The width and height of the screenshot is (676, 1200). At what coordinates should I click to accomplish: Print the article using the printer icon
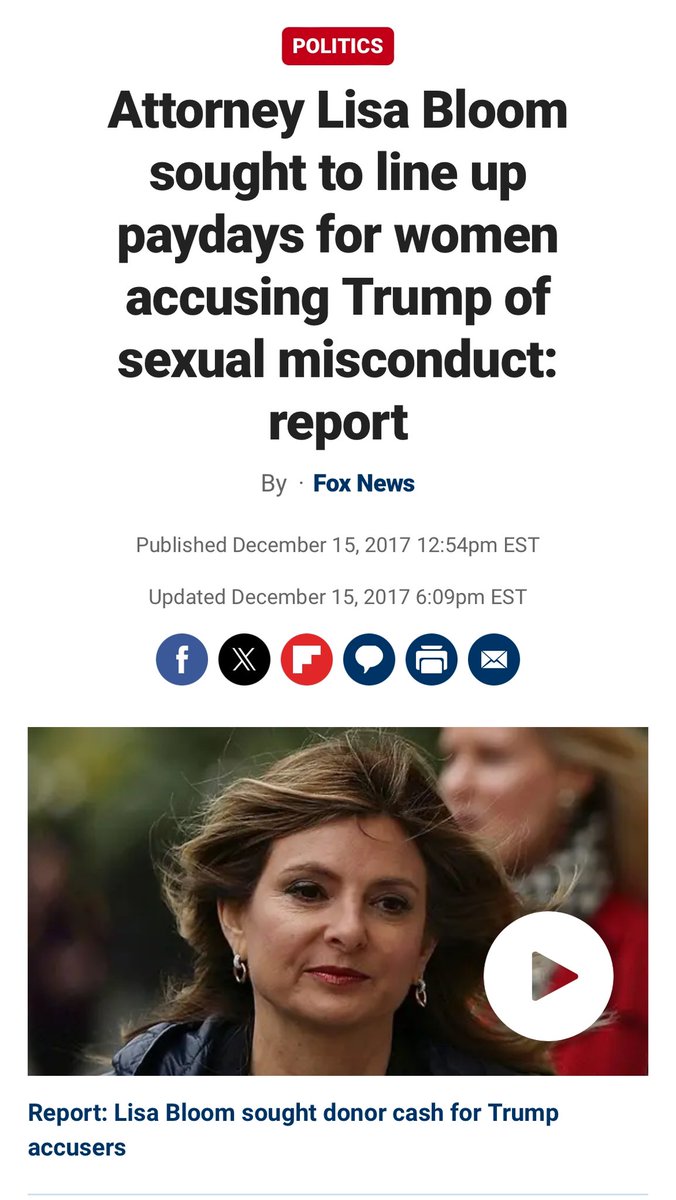tap(432, 660)
